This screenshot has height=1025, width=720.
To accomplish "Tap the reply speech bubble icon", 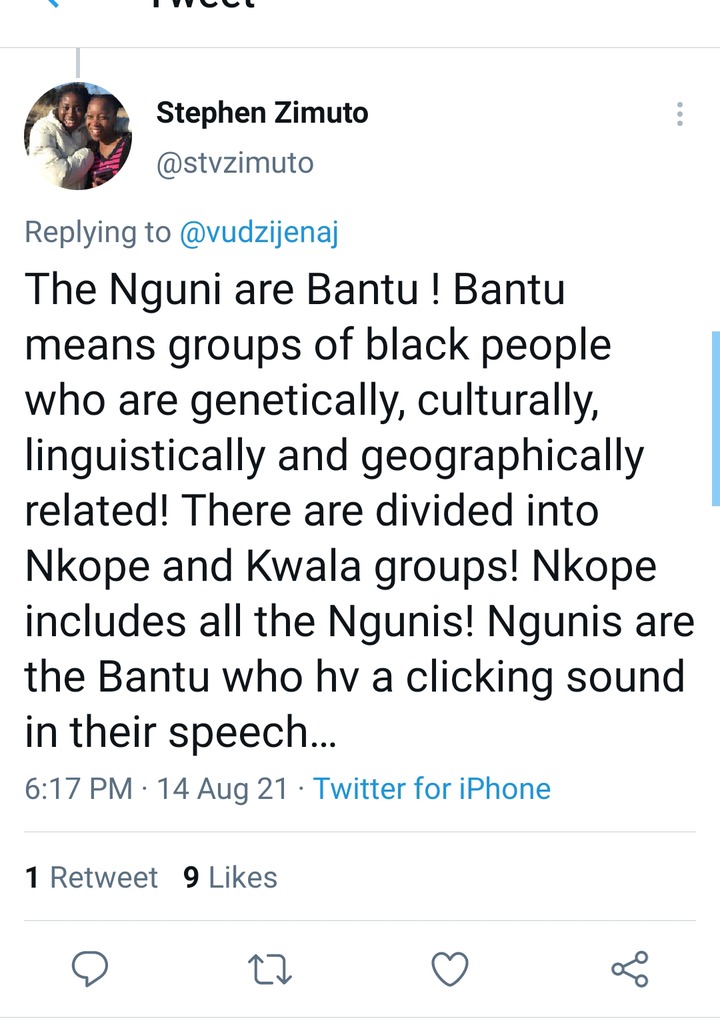I will pyautogui.click(x=90, y=969).
